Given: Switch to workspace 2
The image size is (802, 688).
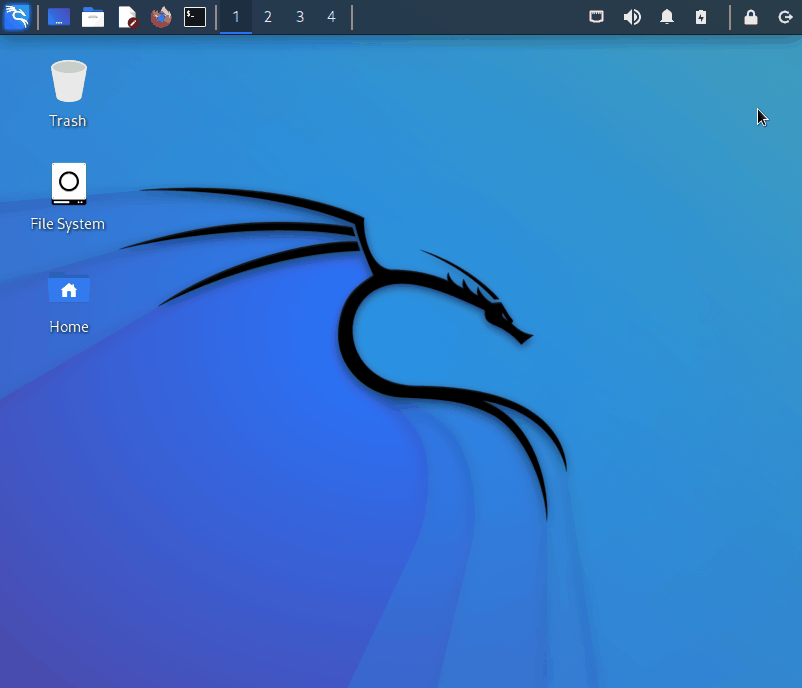Looking at the screenshot, I should (x=268, y=17).
